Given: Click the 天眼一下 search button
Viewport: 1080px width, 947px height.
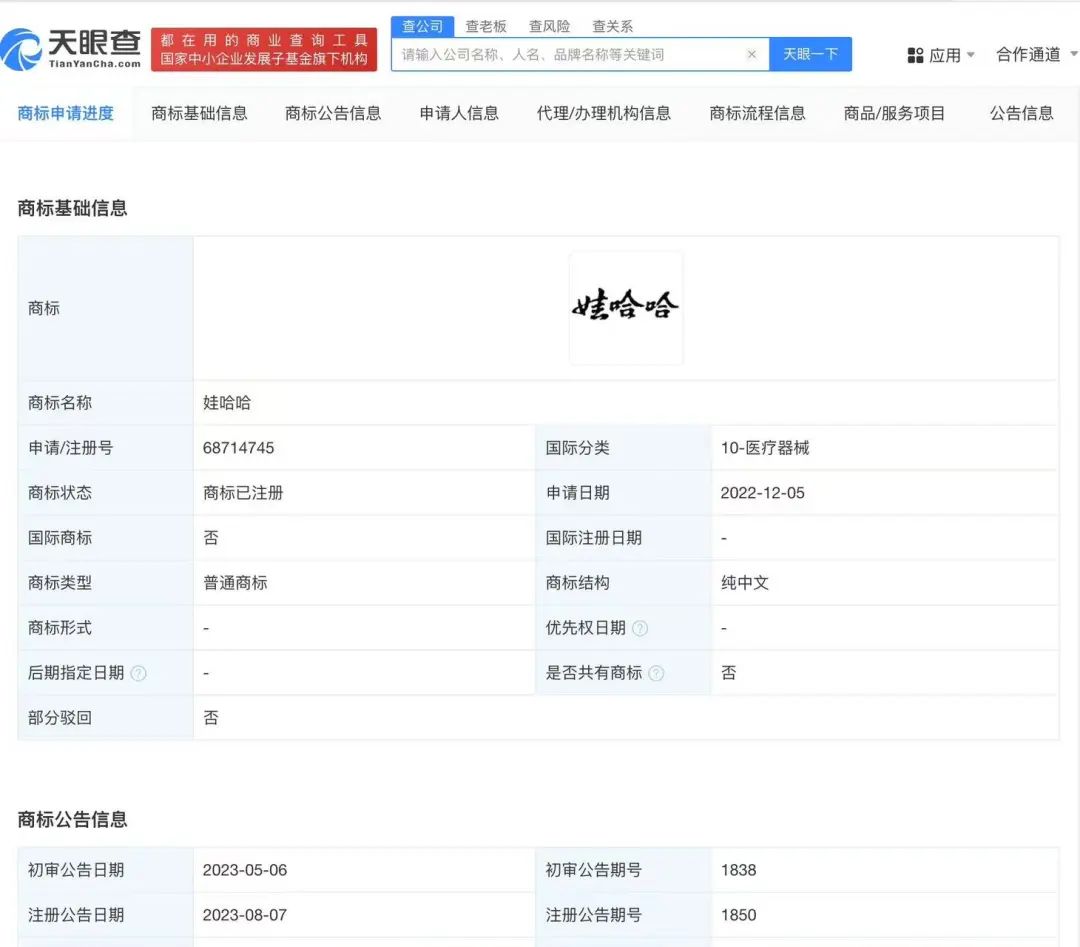Looking at the screenshot, I should (811, 54).
